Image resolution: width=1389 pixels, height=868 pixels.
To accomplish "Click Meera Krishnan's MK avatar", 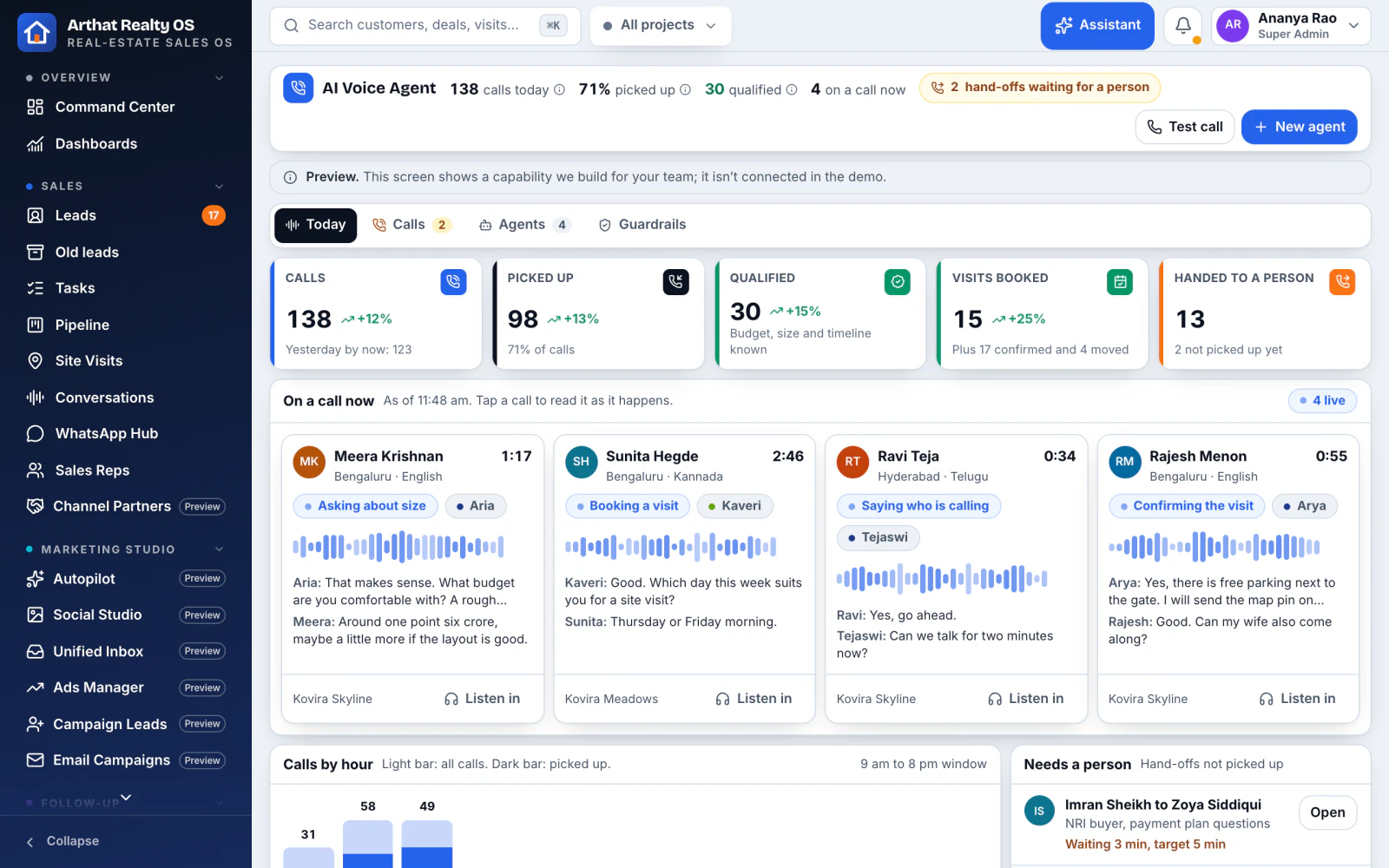I will coord(310,463).
